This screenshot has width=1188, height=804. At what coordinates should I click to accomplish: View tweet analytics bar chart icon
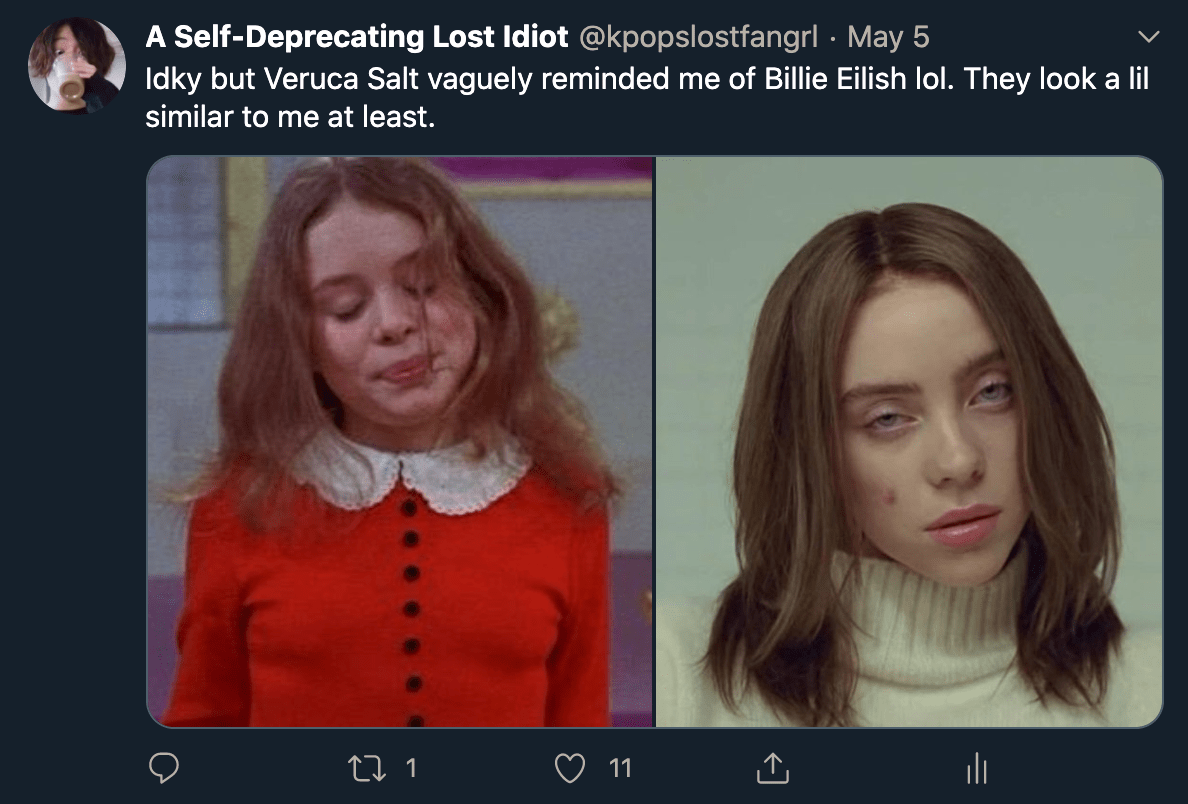point(976,768)
